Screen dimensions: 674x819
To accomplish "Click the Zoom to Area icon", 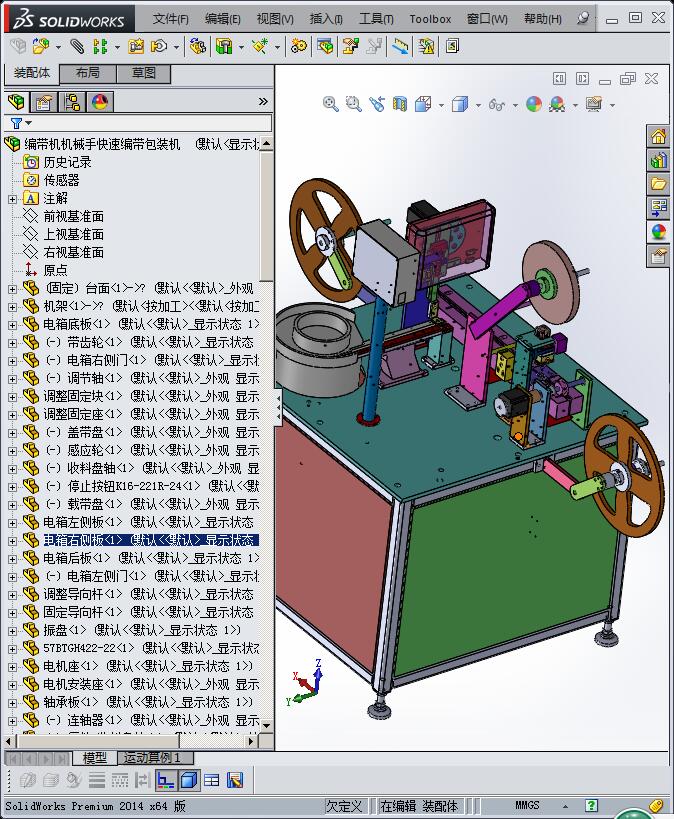I will point(354,104).
